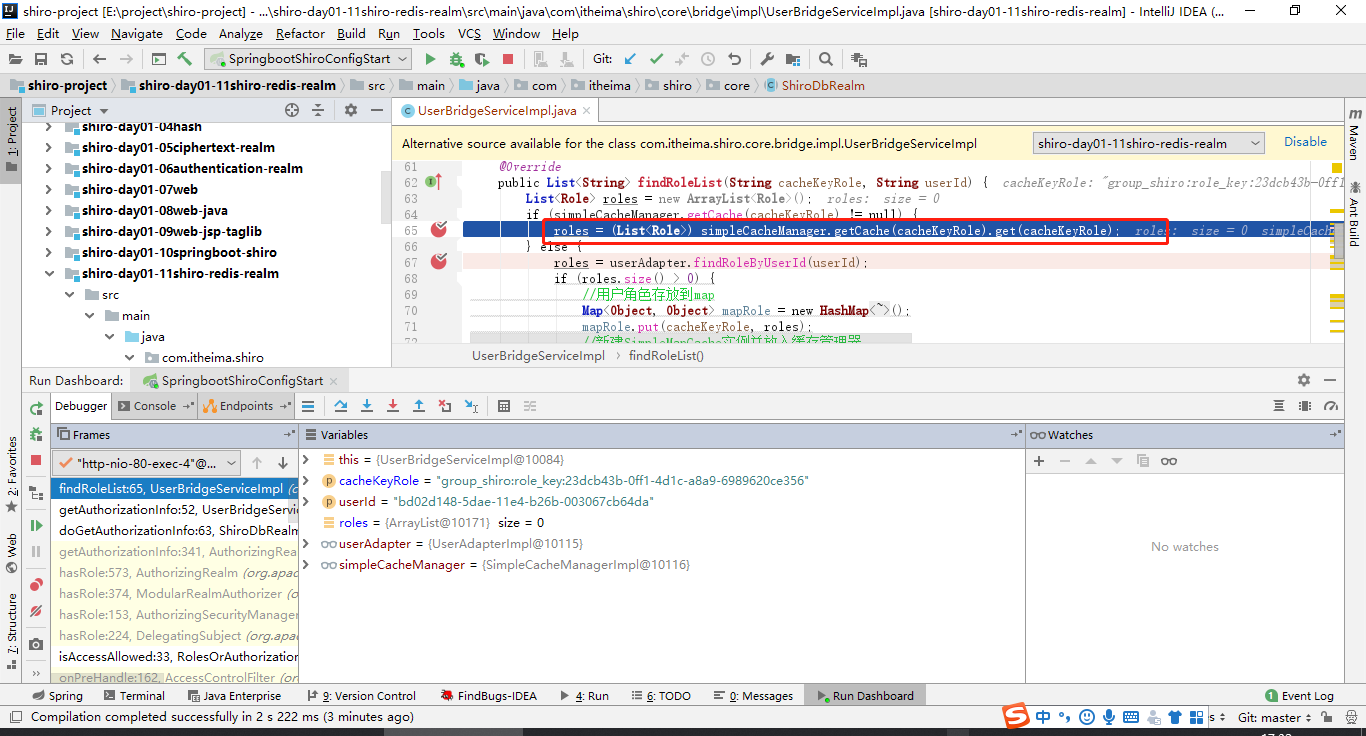Click the Build project hammer icon

pos(184,59)
